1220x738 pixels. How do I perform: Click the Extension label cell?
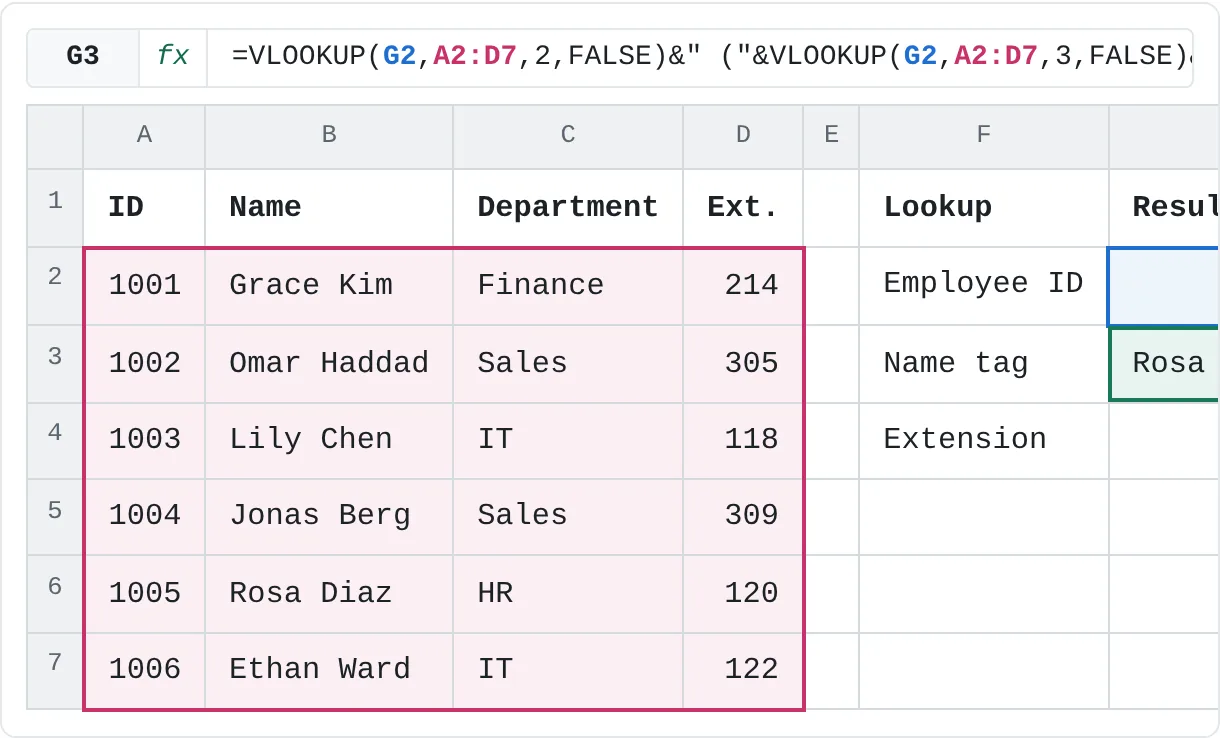(x=984, y=441)
